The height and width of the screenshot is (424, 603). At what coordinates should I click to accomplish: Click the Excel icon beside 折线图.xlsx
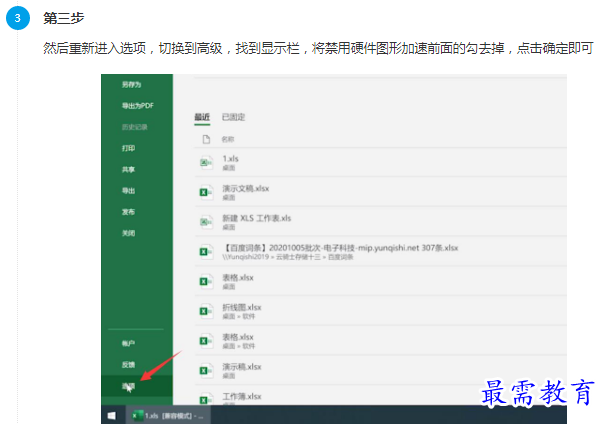click(x=206, y=311)
